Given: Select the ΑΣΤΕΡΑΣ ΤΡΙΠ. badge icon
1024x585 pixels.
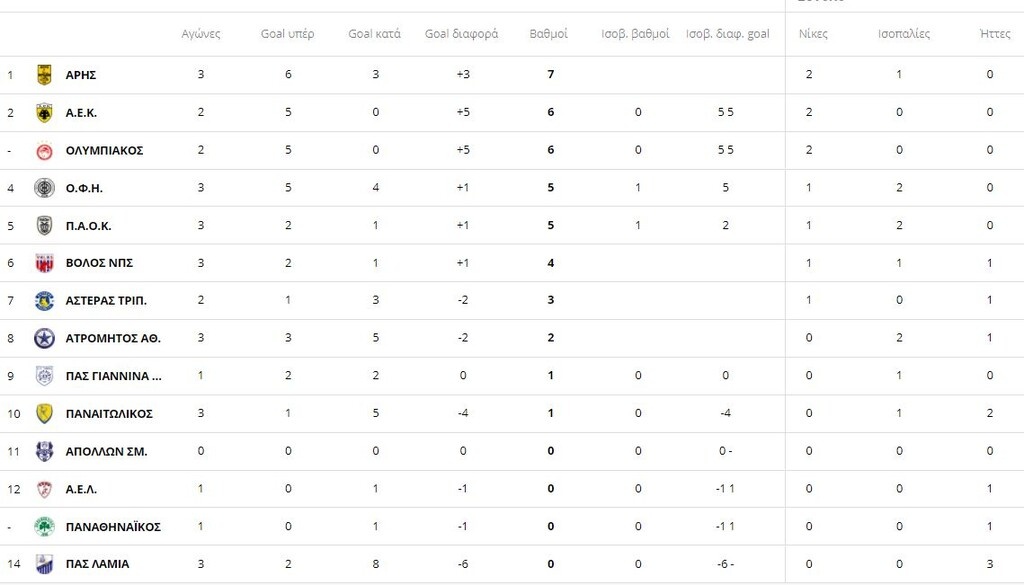Looking at the screenshot, I should click(44, 301).
